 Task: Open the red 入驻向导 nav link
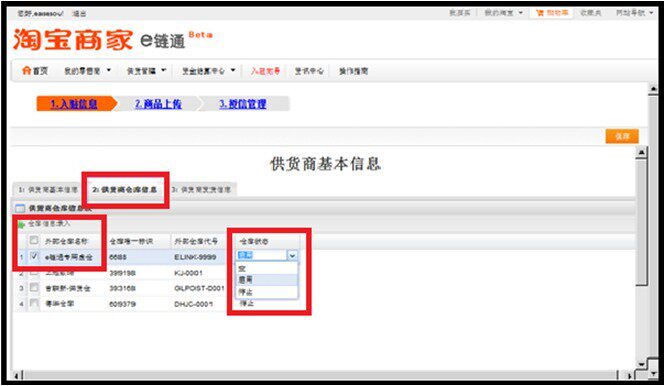coord(265,71)
